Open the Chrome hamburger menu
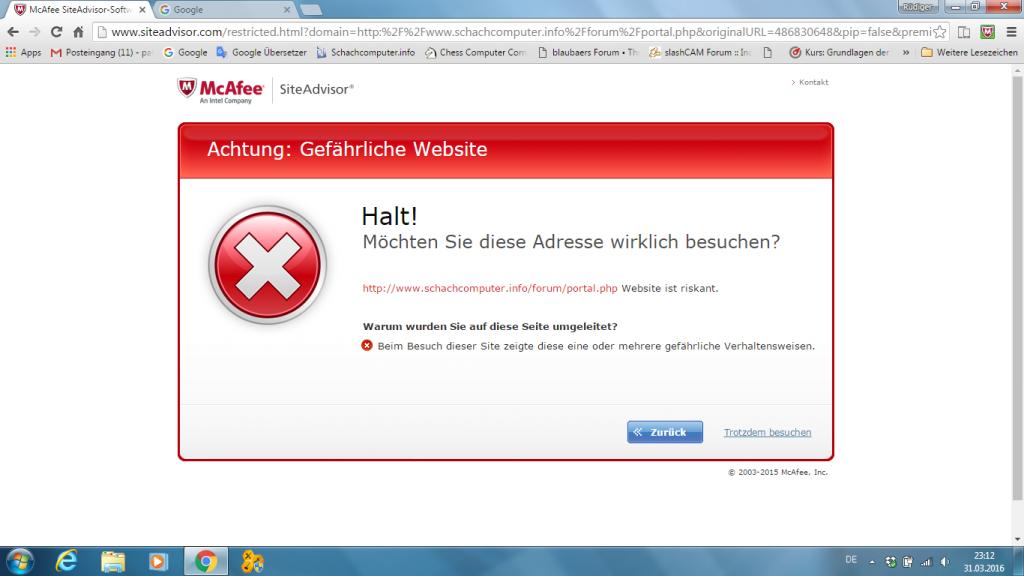1024x576 pixels. pyautogui.click(x=1009, y=32)
